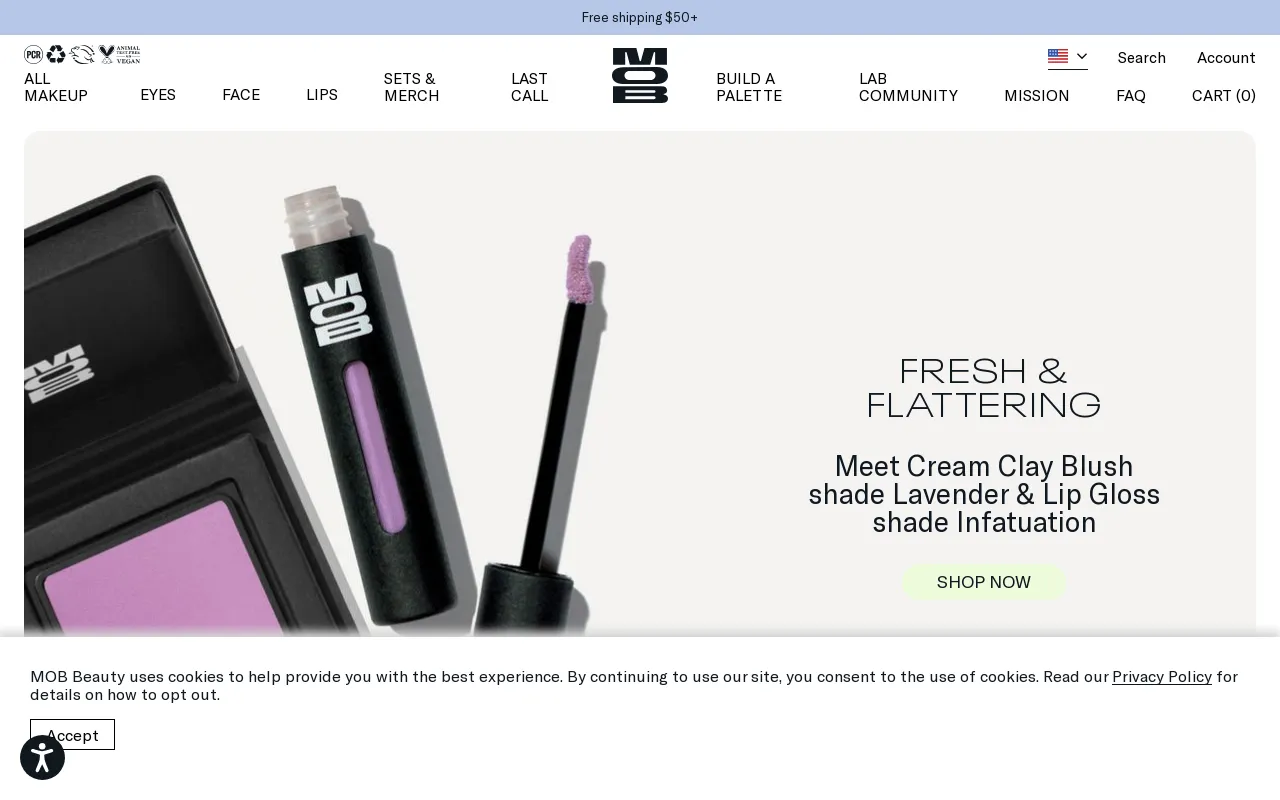The width and height of the screenshot is (1280, 800).
Task: Click the Shop Now button
Action: point(984,583)
